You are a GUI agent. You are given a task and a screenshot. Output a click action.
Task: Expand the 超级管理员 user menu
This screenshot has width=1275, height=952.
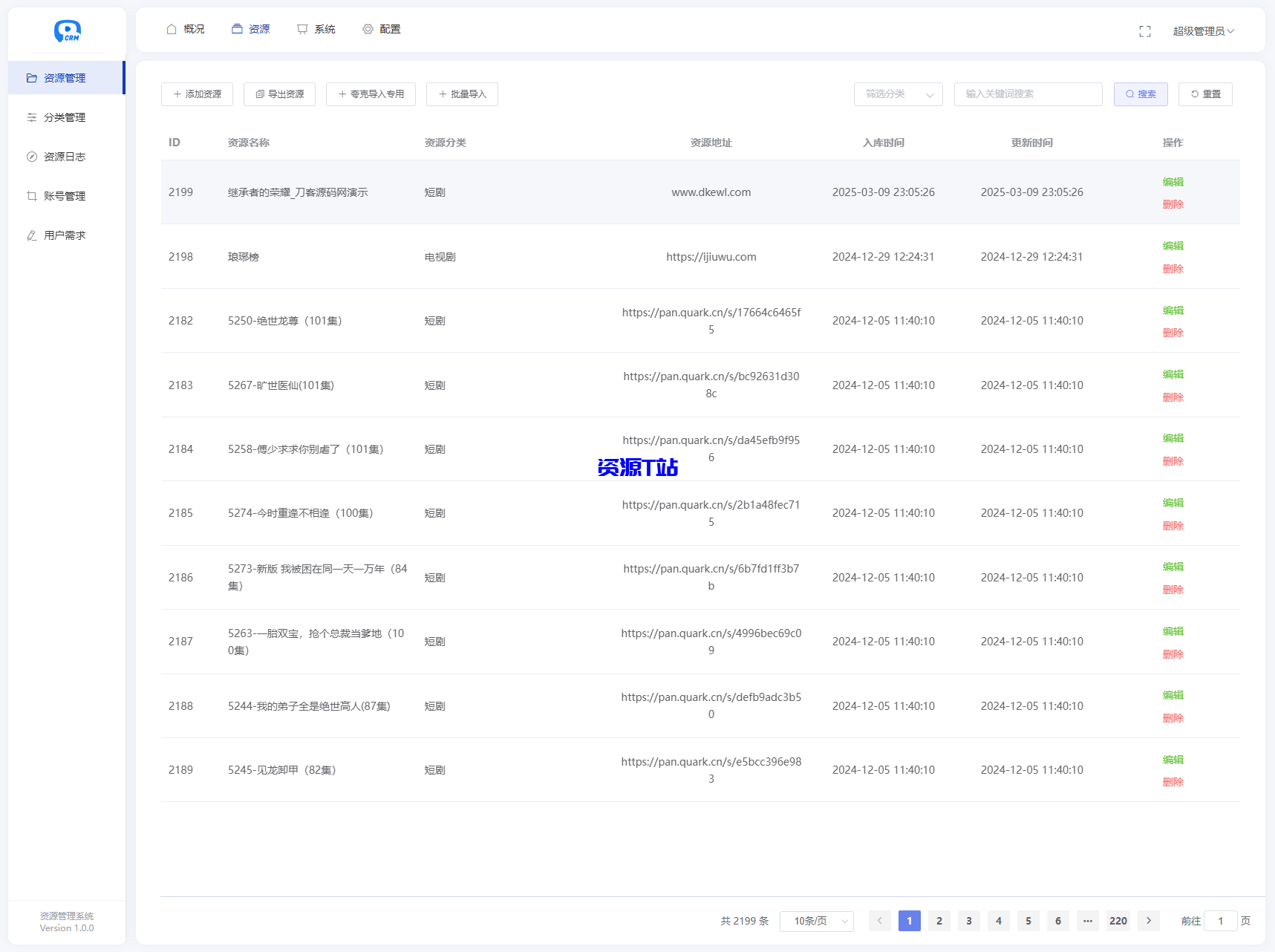1203,31
